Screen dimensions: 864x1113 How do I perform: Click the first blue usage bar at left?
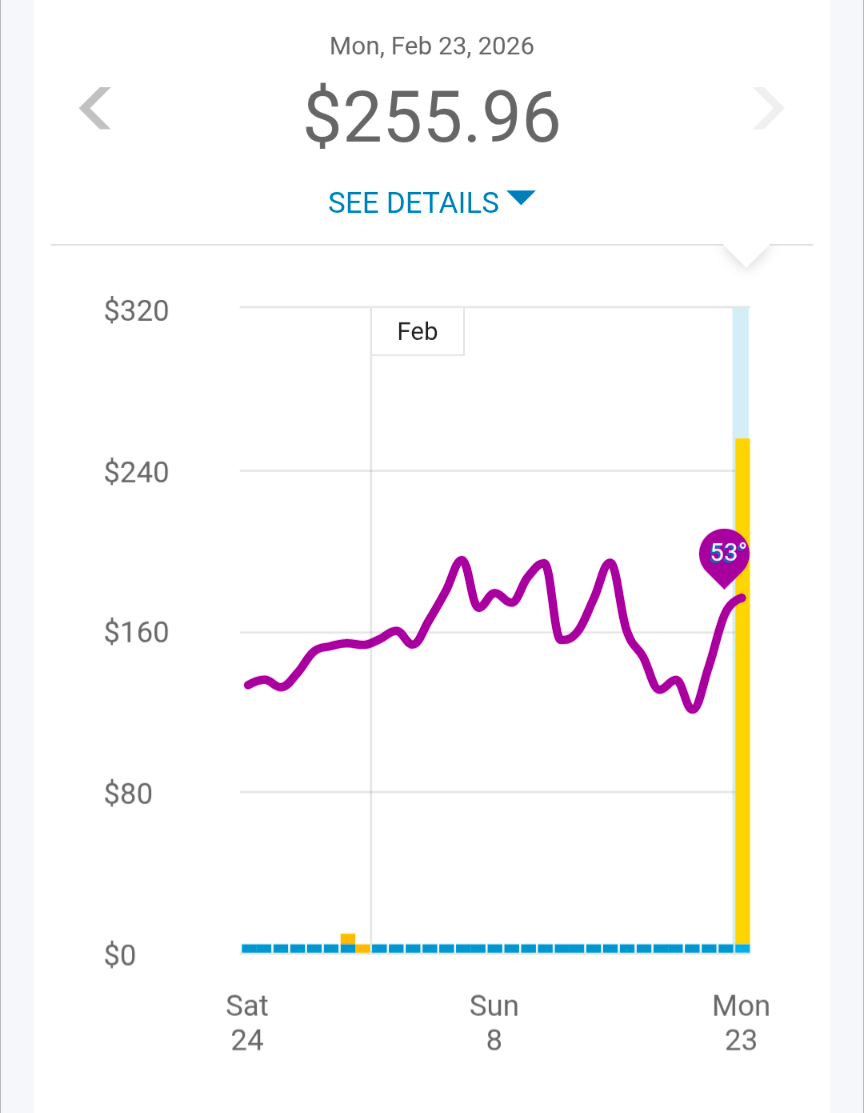pyautogui.click(x=248, y=948)
